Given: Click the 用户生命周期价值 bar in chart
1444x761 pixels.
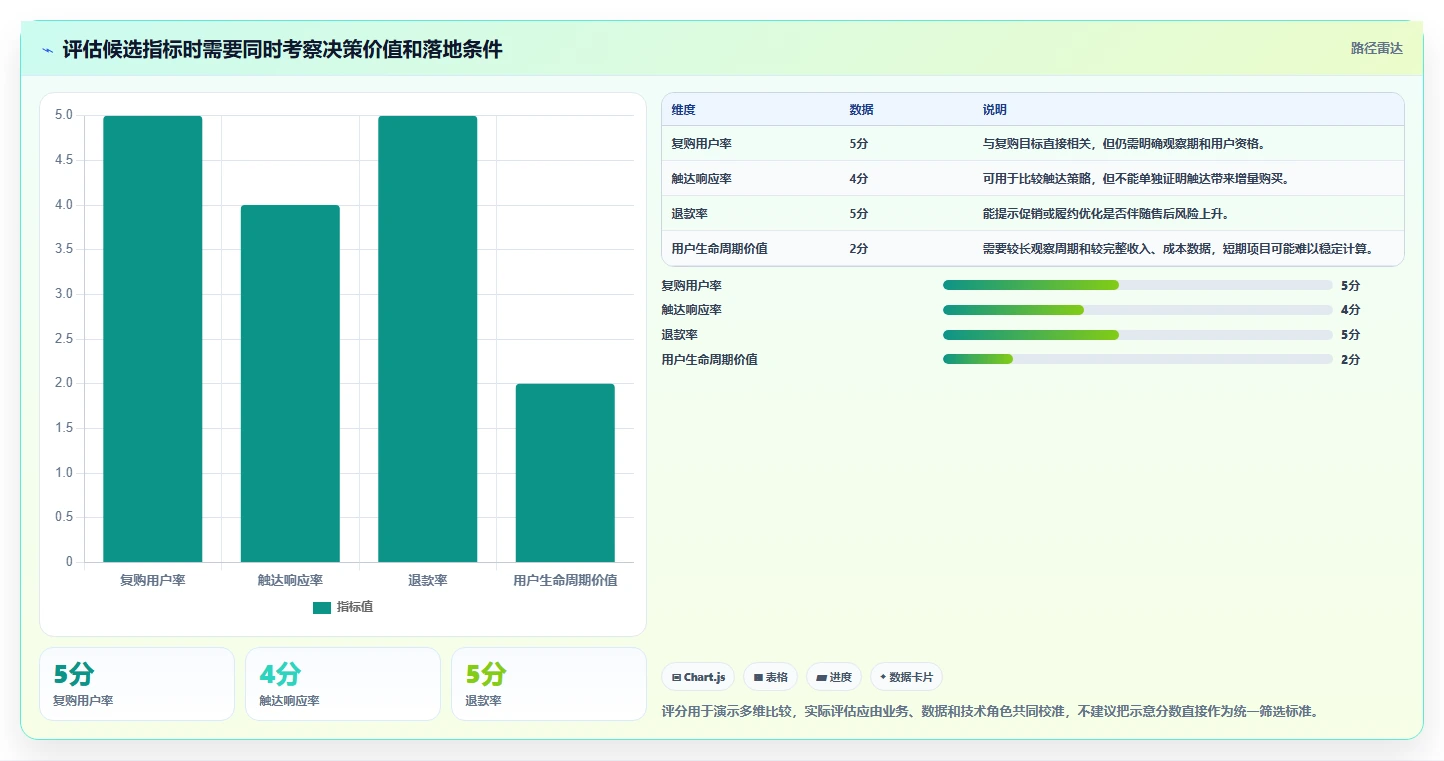Looking at the screenshot, I should pos(565,473).
